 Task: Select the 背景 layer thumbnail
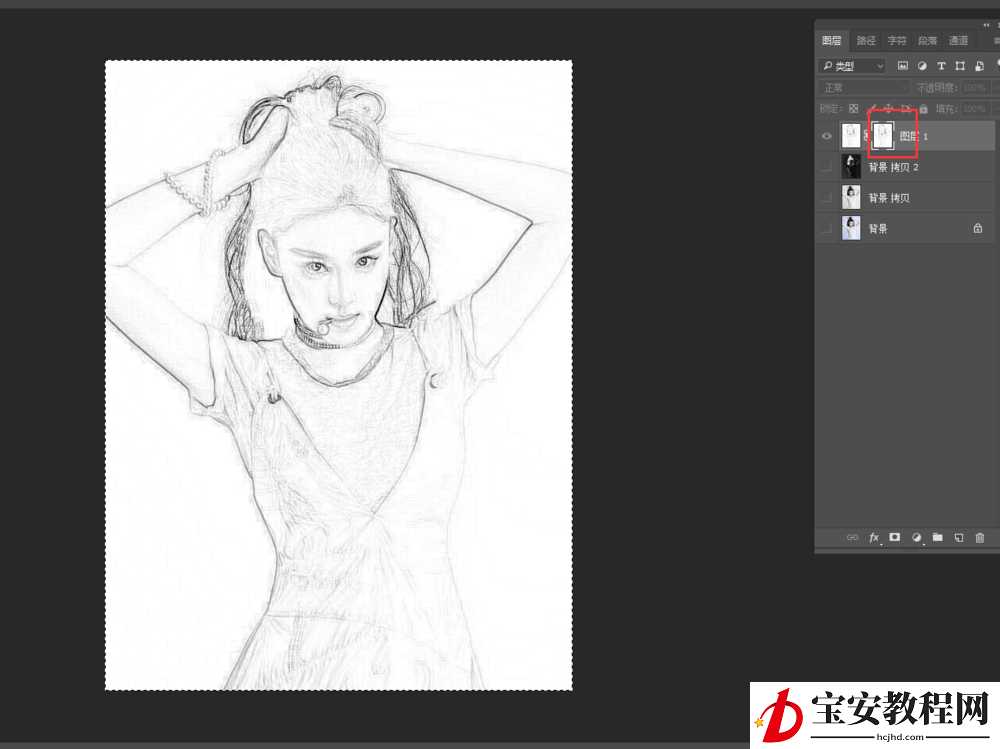tap(851, 228)
